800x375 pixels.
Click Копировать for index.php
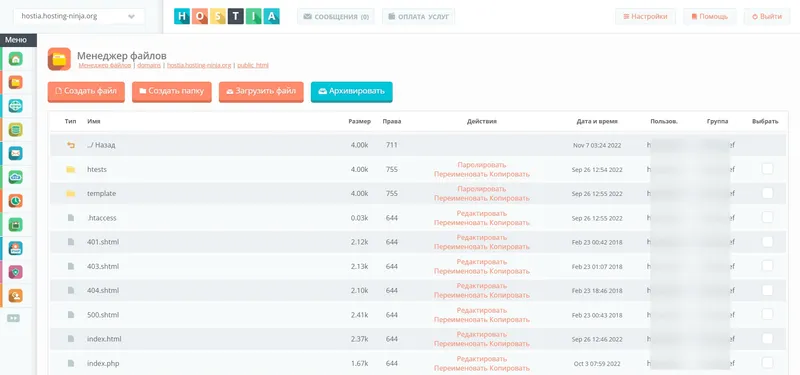510,368
